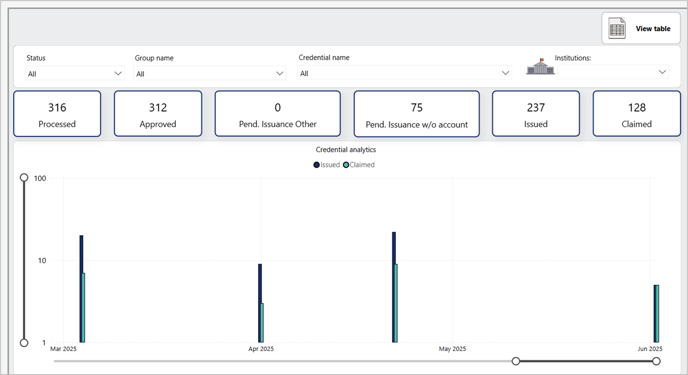Open the Credential name dropdown
The height and width of the screenshot is (375, 688).
(404, 73)
